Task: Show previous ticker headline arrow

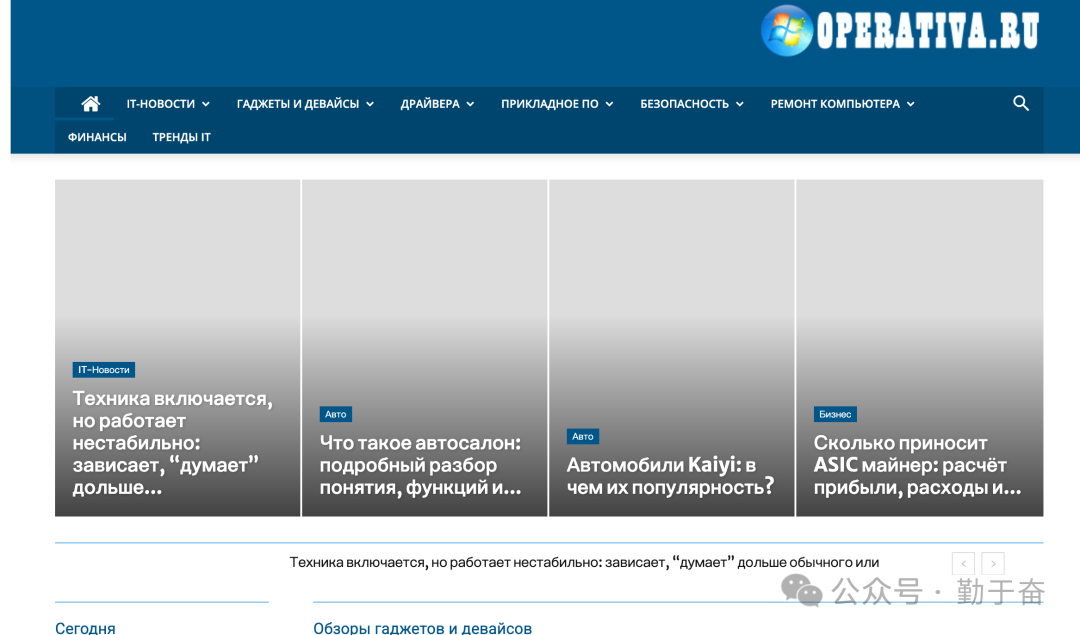Action: click(963, 563)
